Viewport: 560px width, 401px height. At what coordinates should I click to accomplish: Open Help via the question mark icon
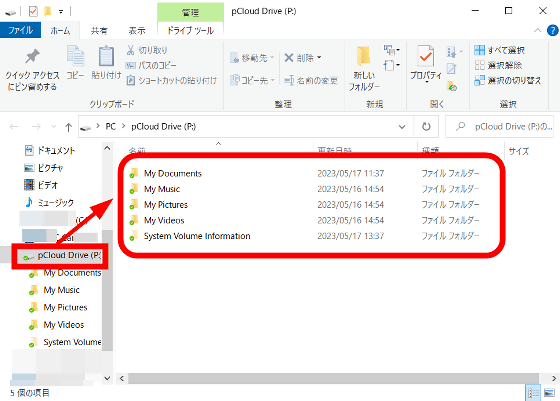click(552, 31)
